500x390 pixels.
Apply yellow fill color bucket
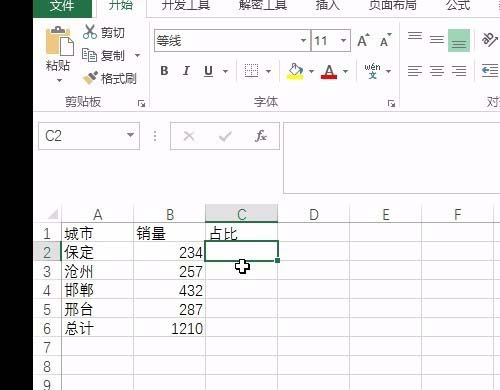295,71
